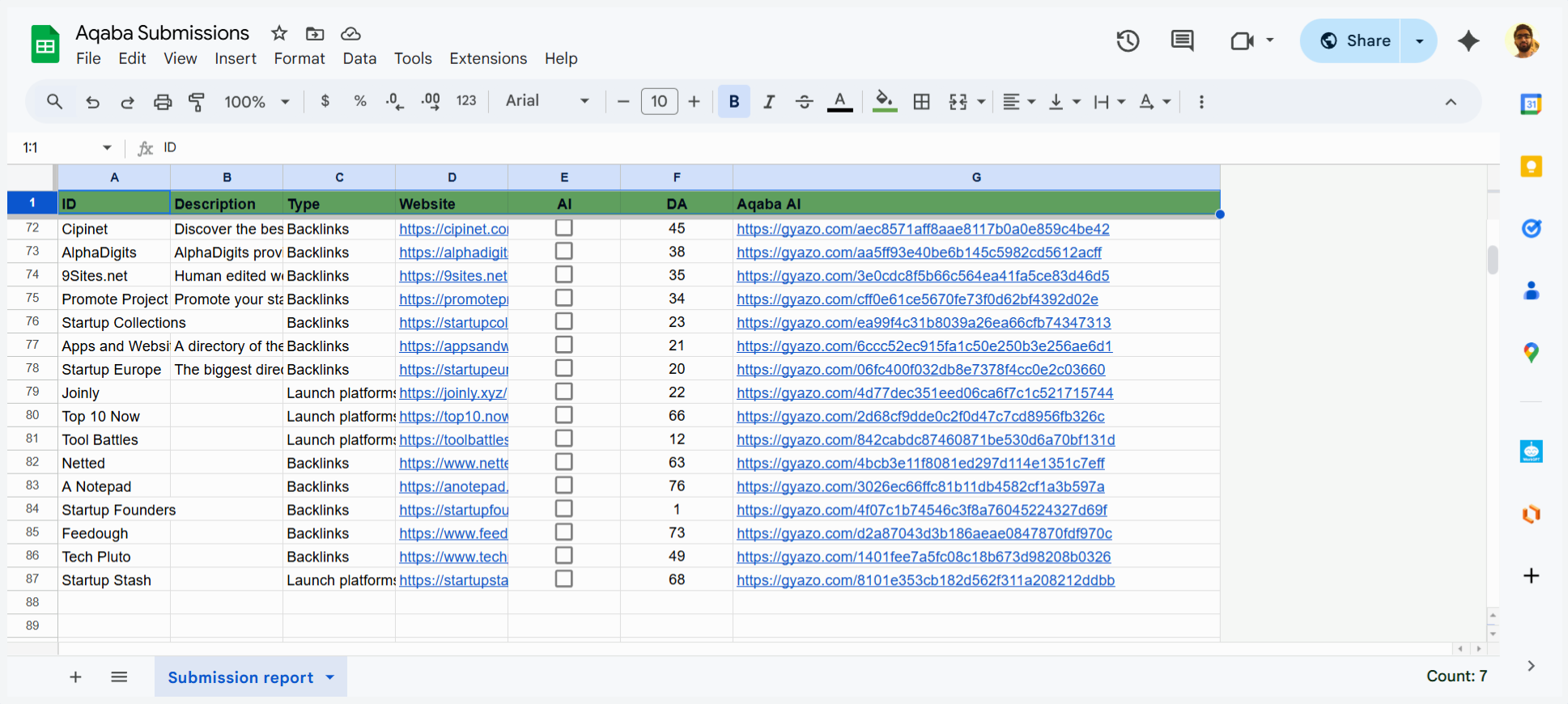Screen dimensions: 1568x704
Task: Open the Share options dropdown arrow
Action: click(1419, 40)
